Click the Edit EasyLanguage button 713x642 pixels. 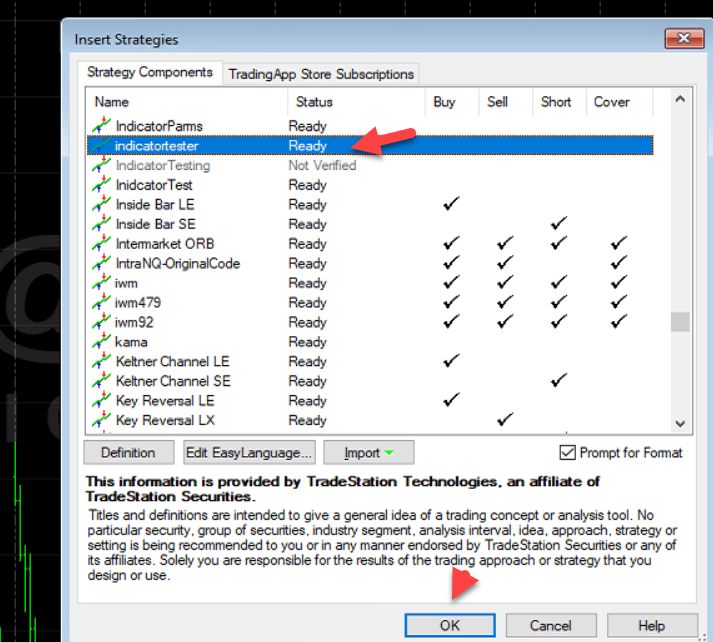[x=249, y=453]
